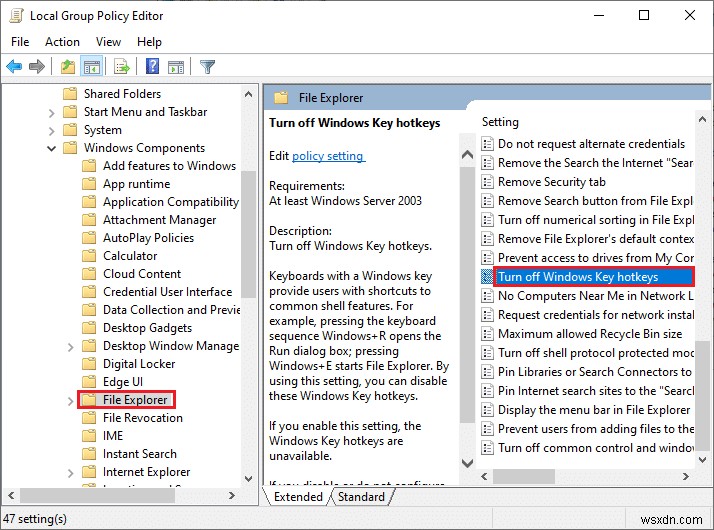Click tree pane scroll up arrow
Image resolution: width=714 pixels, height=530 pixels.
pyautogui.click(x=249, y=94)
